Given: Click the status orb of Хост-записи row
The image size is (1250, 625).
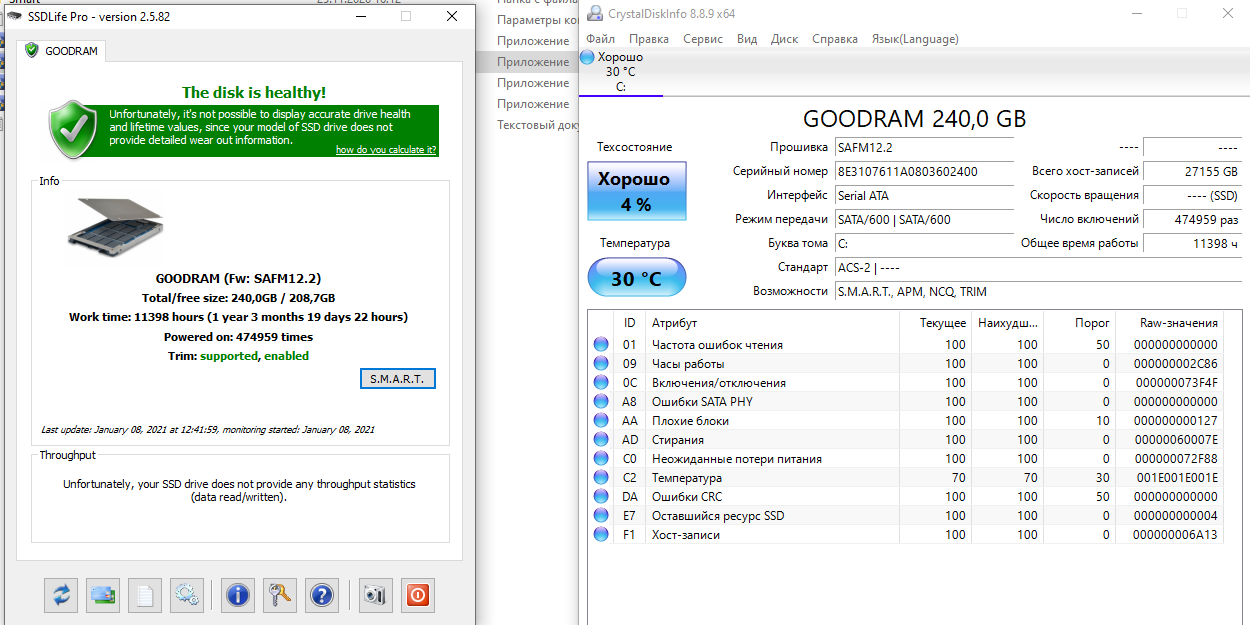Looking at the screenshot, I should coord(601,535).
